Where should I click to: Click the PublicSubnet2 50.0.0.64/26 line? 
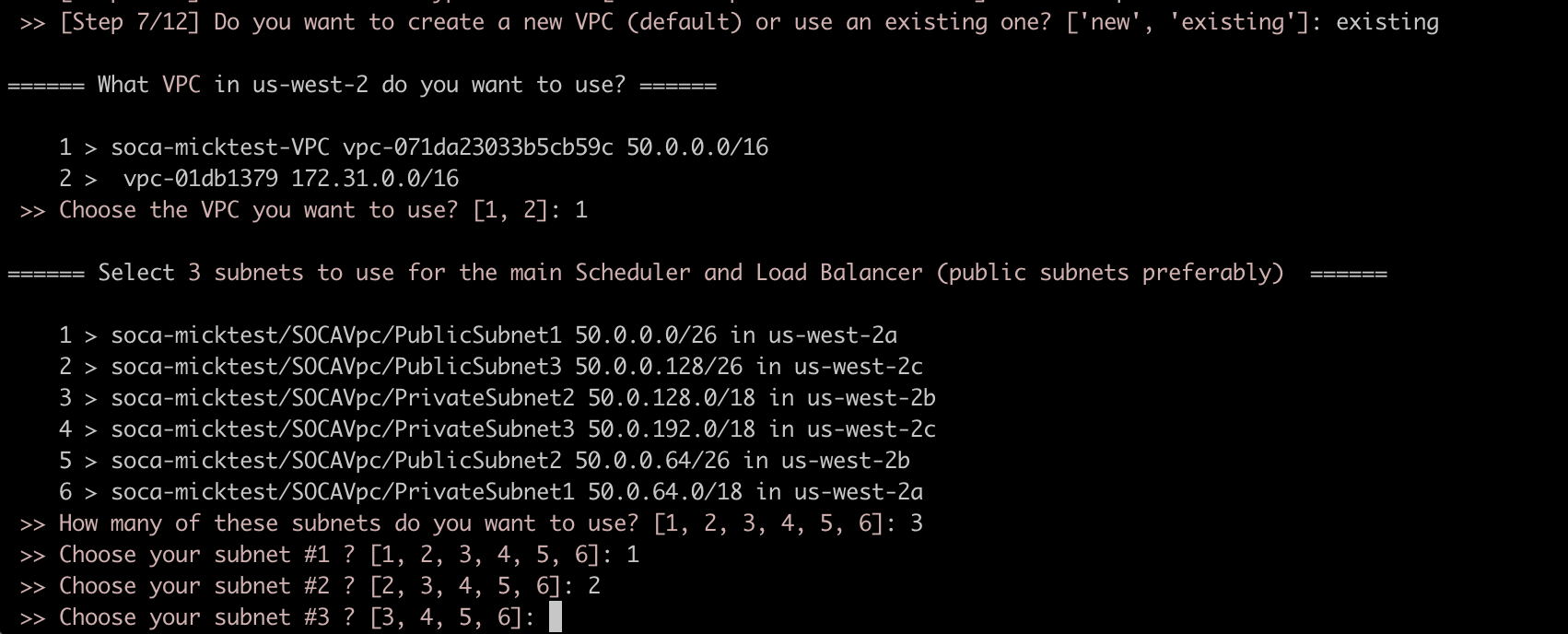tap(509, 461)
